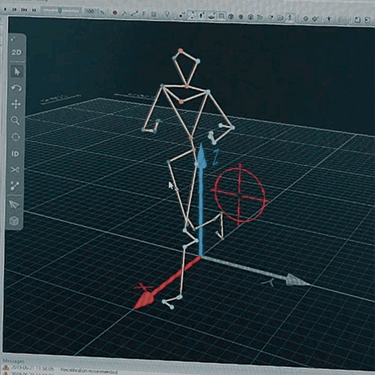Start capture with the red record button
Viewport: 375px width, 375px height.
pyautogui.click(x=115, y=13)
